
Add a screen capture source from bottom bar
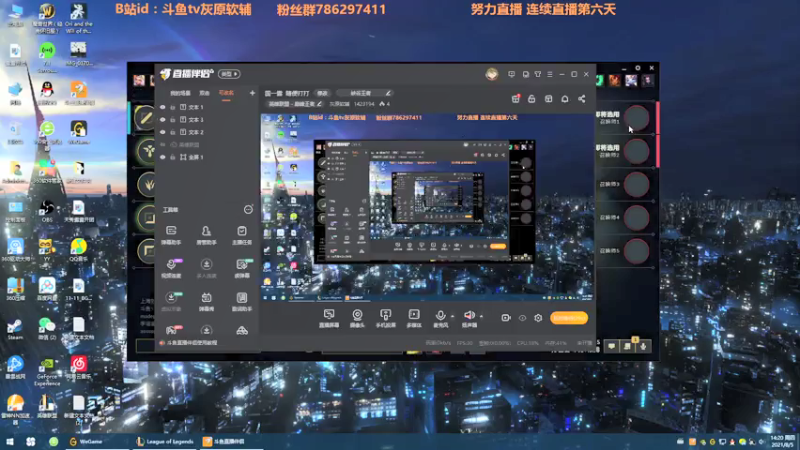tap(329, 318)
